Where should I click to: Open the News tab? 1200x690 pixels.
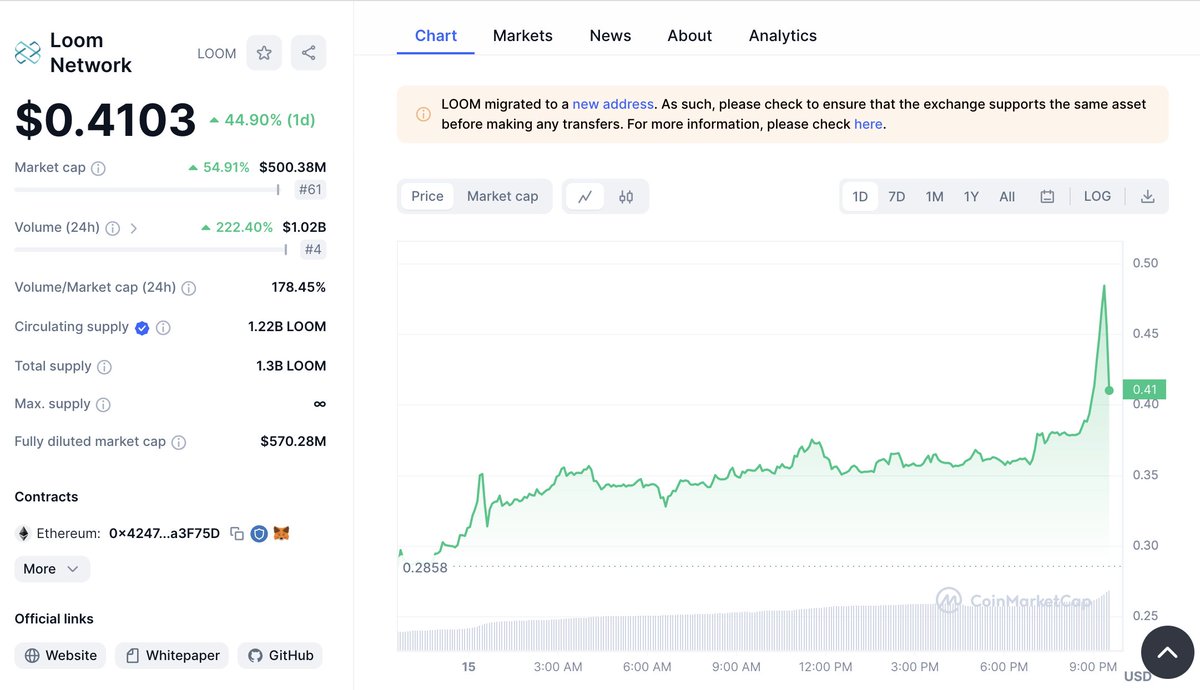tap(610, 36)
